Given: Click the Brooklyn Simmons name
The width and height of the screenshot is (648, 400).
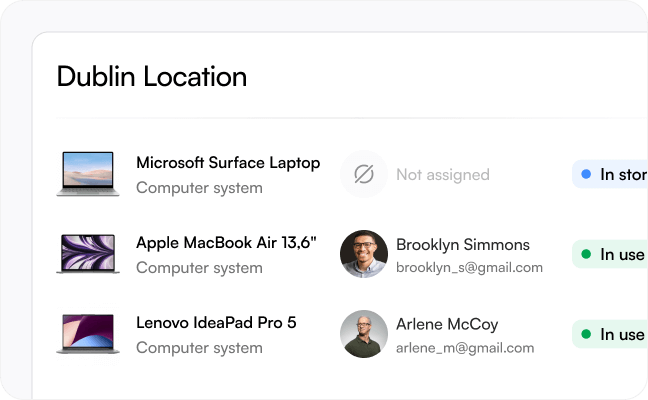Looking at the screenshot, I should (463, 245).
